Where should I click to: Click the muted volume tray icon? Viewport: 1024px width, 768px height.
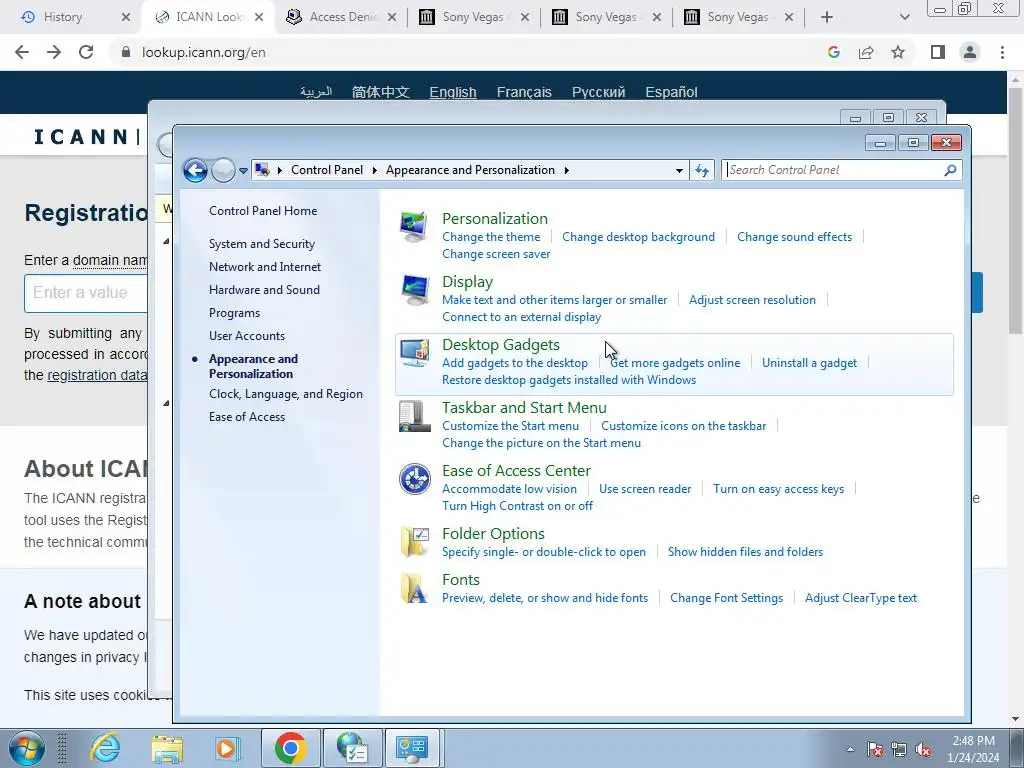coord(923,749)
